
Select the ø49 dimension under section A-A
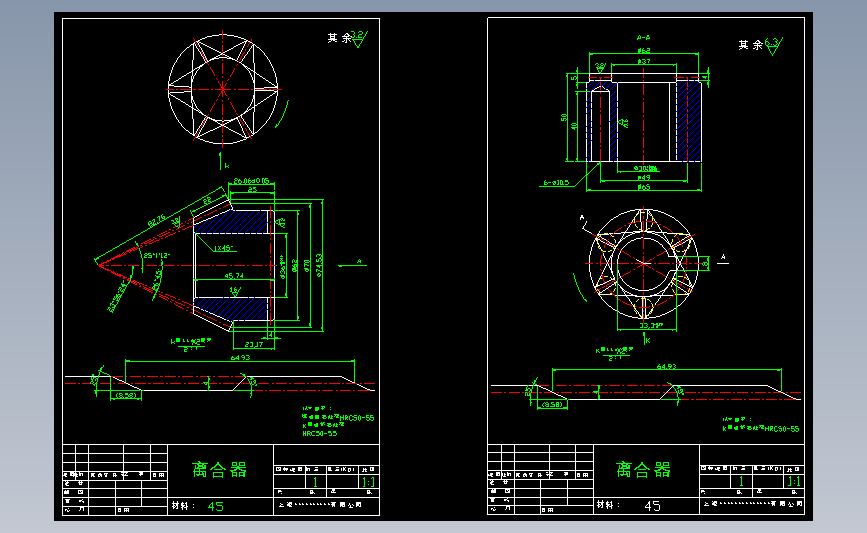click(644, 177)
